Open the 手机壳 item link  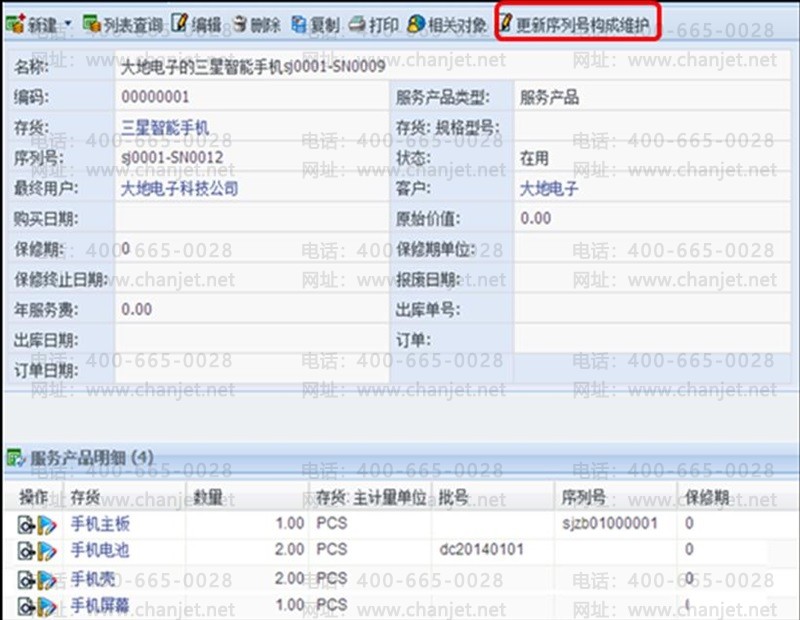tap(93, 579)
